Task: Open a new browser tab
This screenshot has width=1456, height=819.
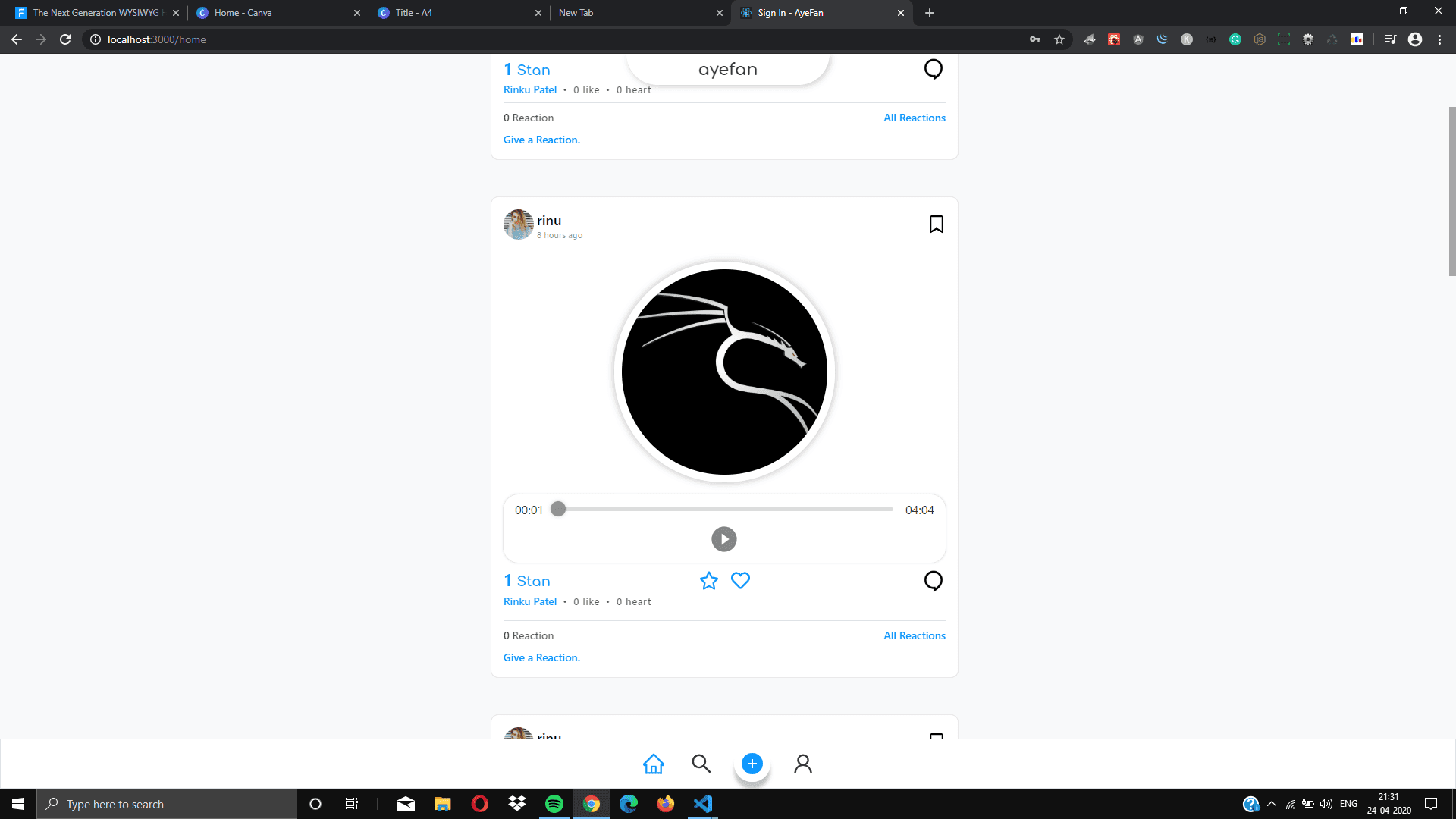Action: pos(930,13)
